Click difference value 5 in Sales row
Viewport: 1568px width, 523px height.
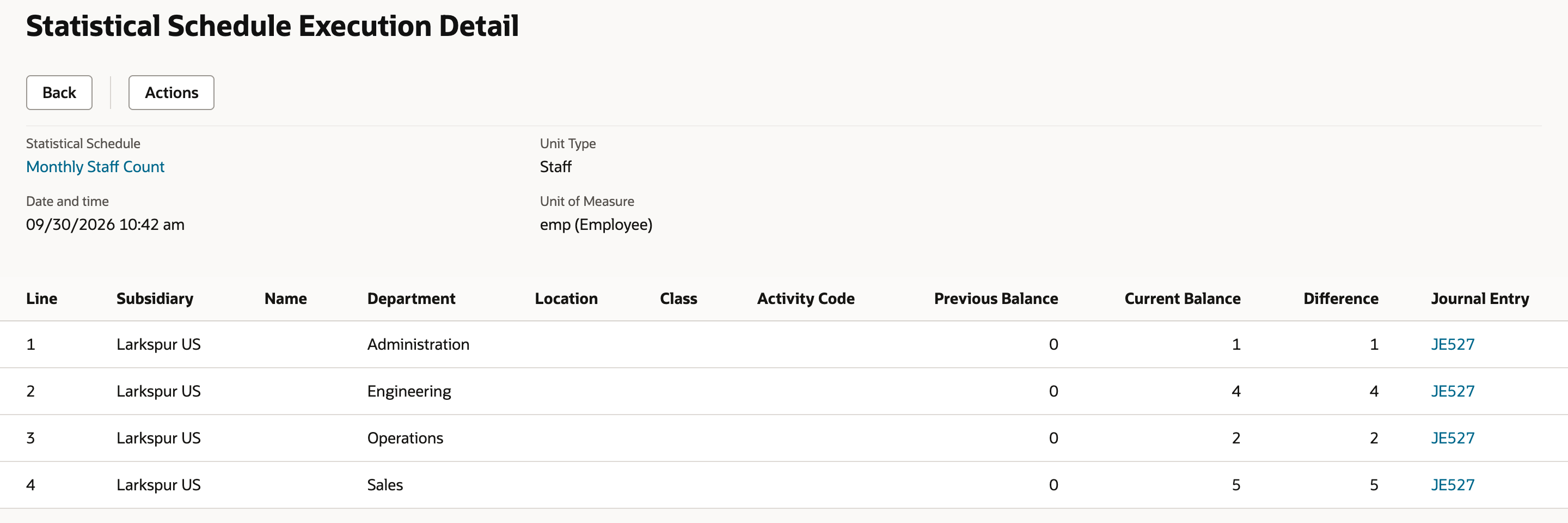1374,485
